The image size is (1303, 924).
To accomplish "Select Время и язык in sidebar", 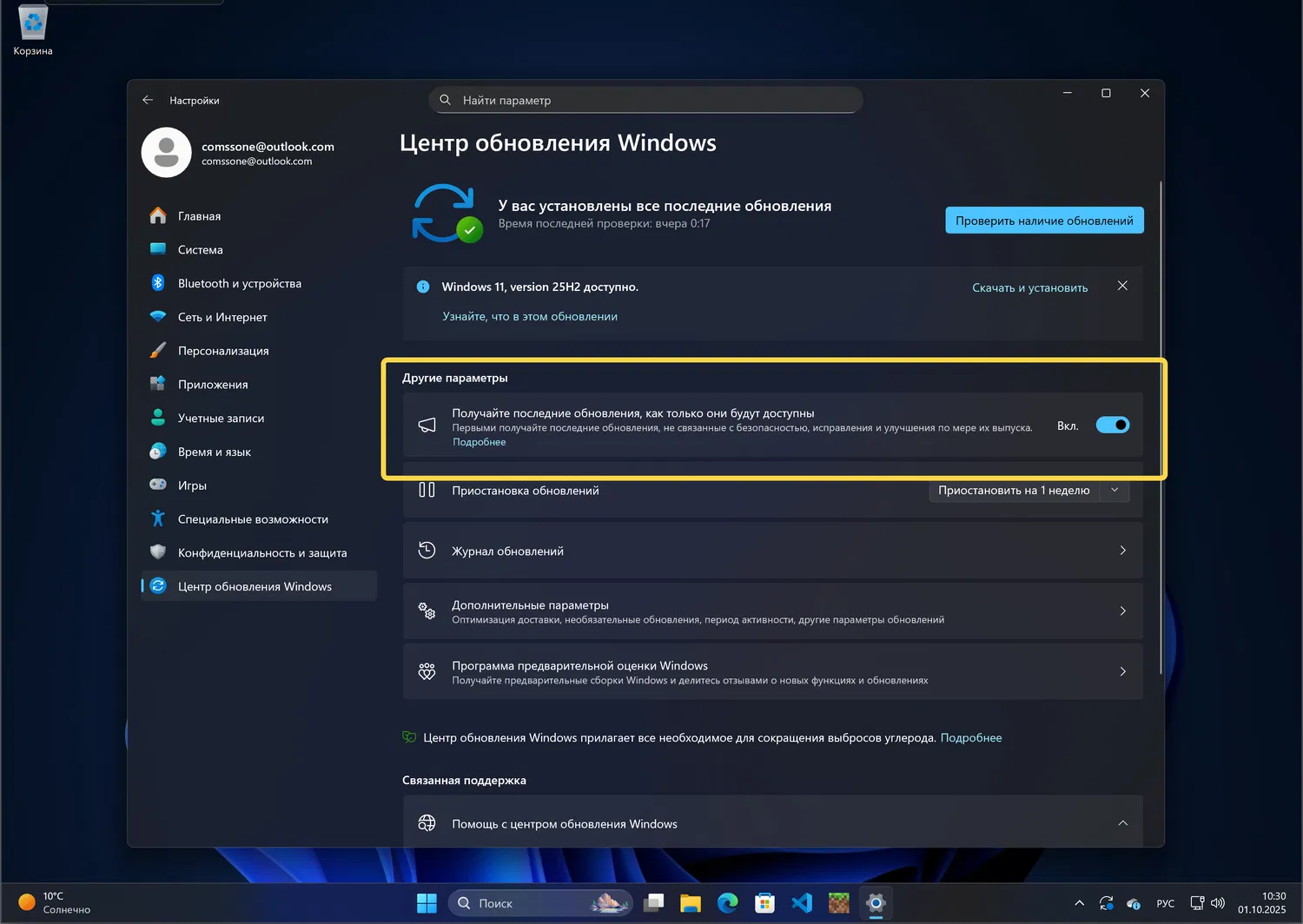I will click(259, 452).
